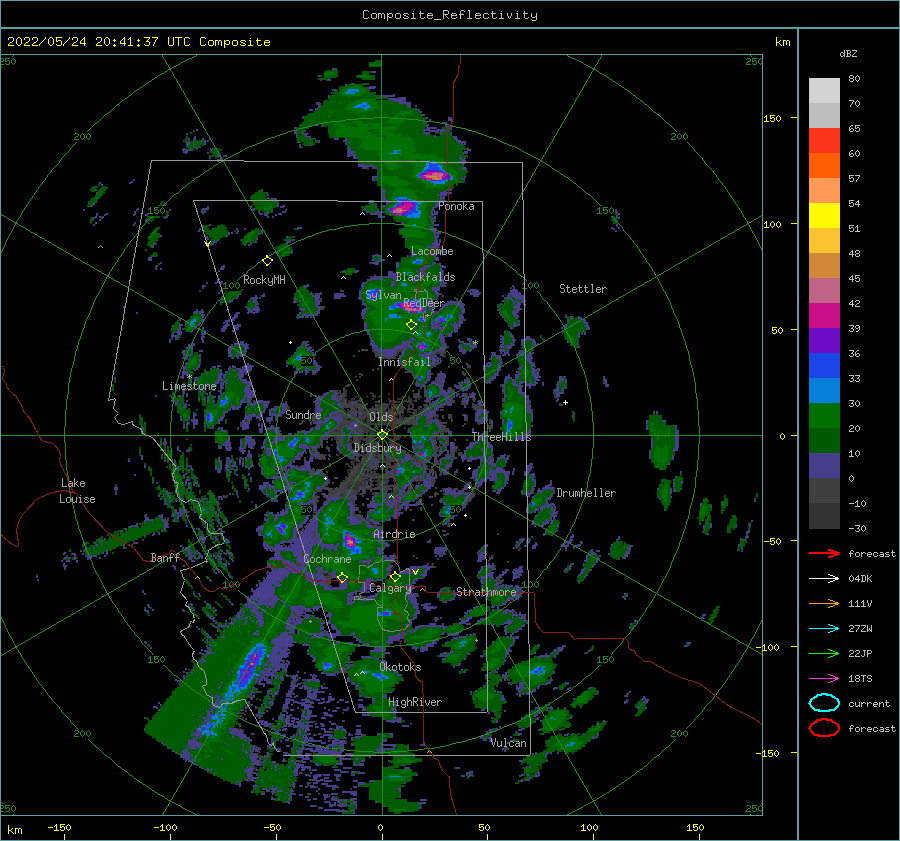This screenshot has width=900, height=841.
Task: Select the magenta swatch below 42 dBZ
Action: click(x=824, y=316)
